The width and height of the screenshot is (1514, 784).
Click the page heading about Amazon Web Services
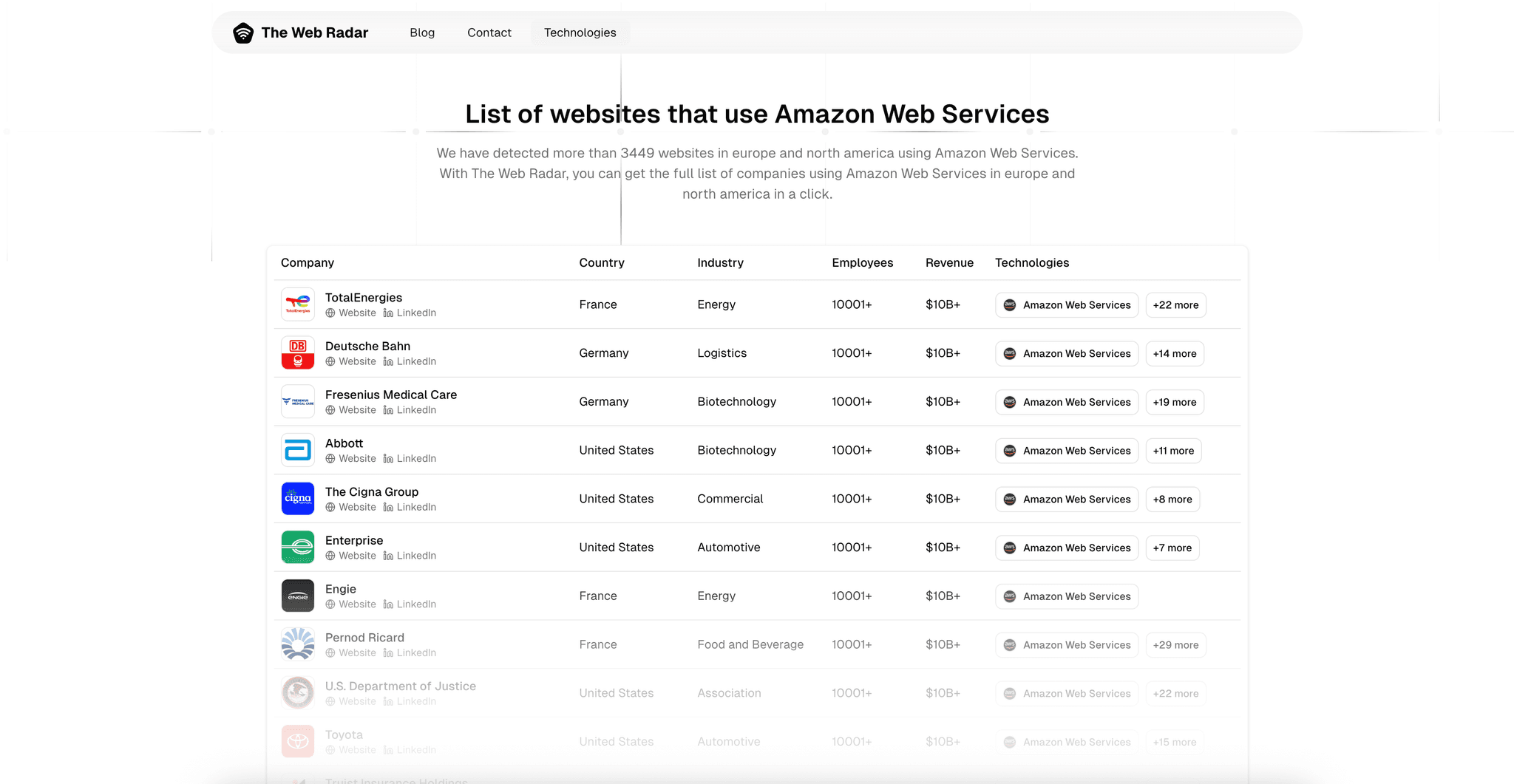[x=757, y=114]
